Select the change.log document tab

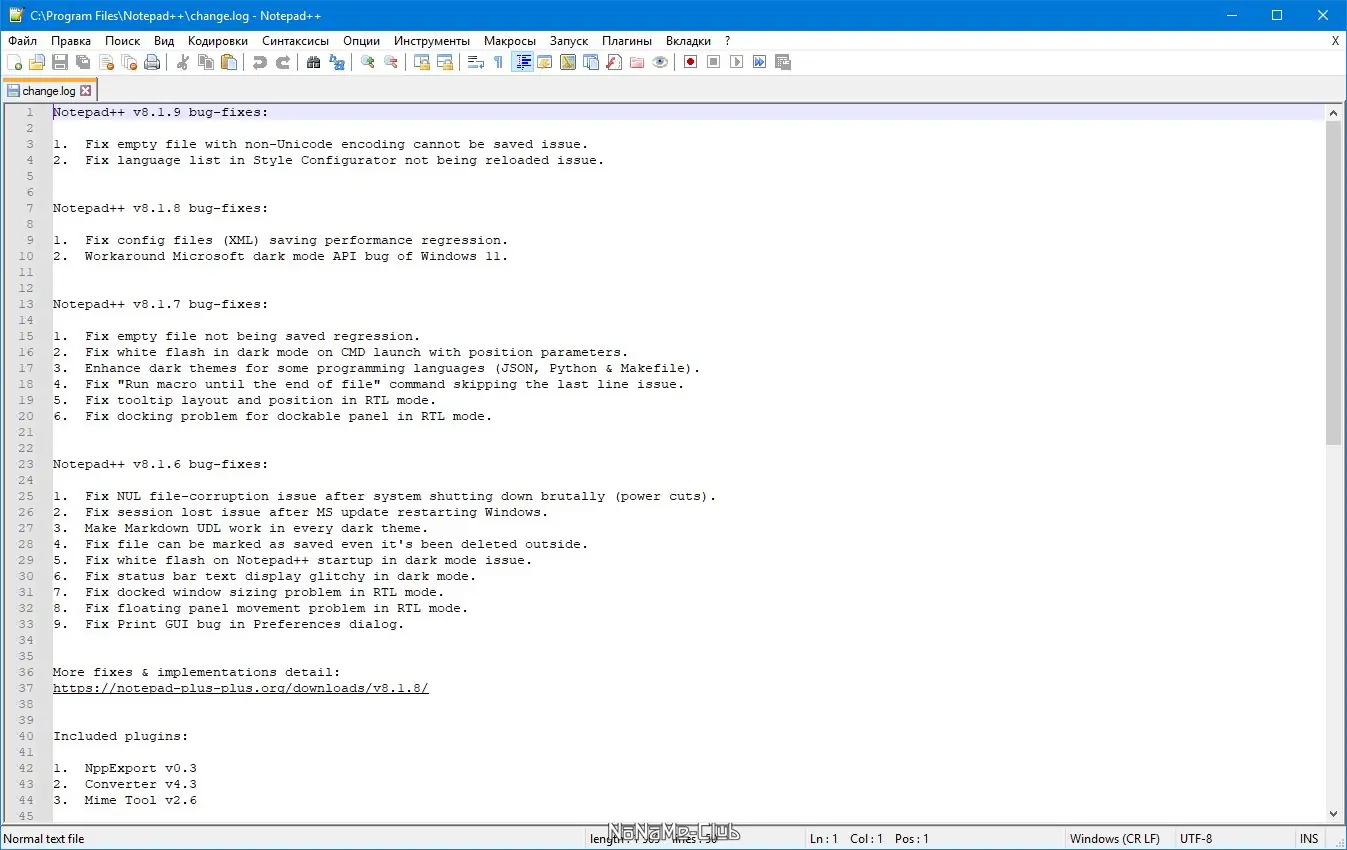[x=49, y=90]
